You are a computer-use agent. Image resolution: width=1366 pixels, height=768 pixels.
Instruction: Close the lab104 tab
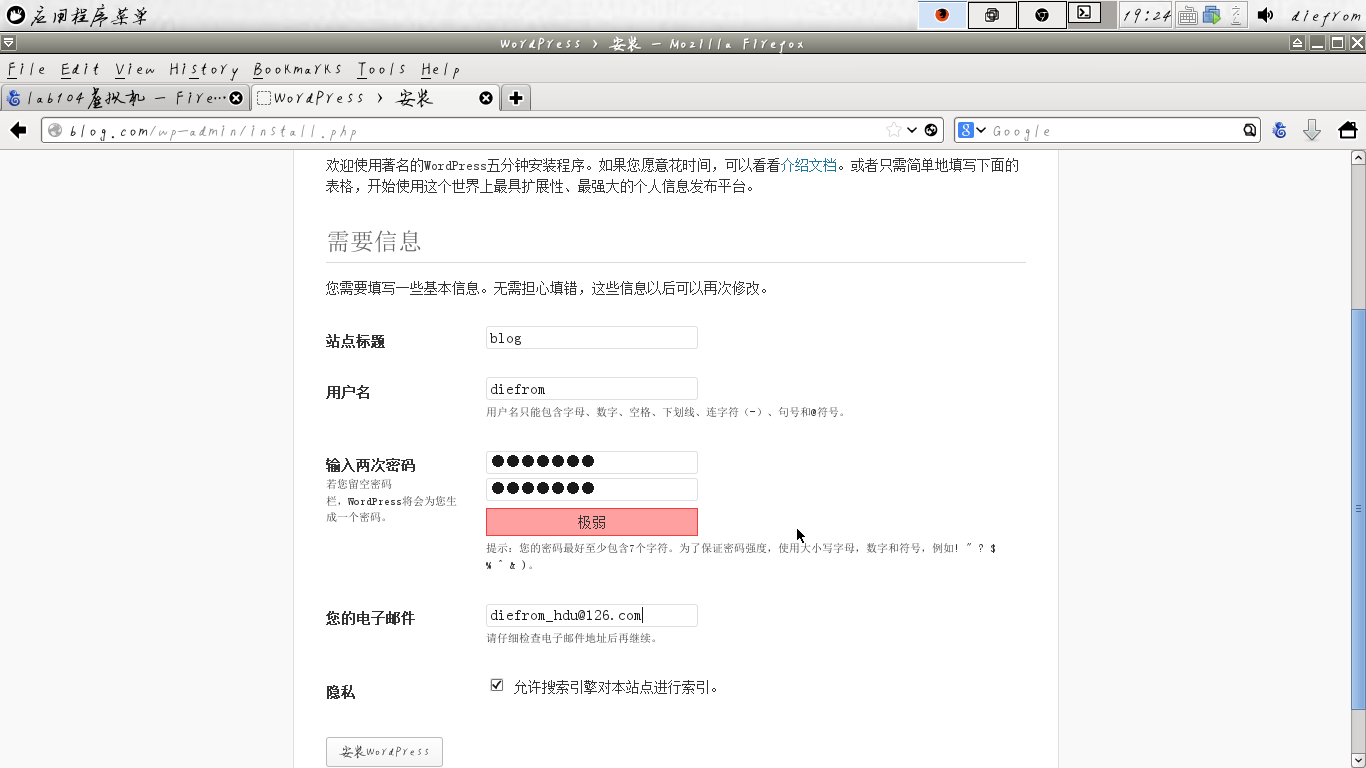pos(236,98)
